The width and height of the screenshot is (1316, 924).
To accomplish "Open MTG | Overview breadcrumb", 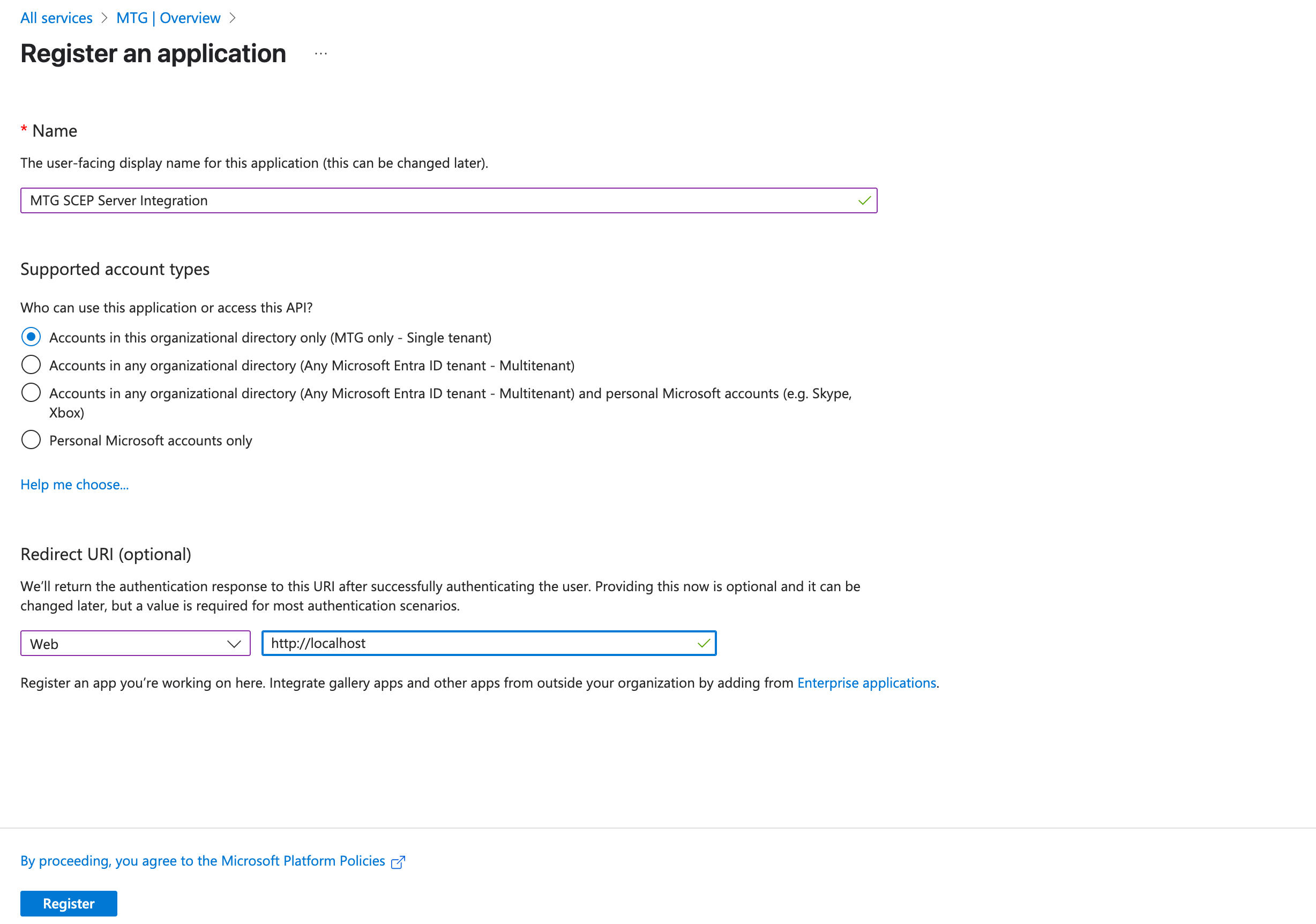I will click(x=168, y=18).
